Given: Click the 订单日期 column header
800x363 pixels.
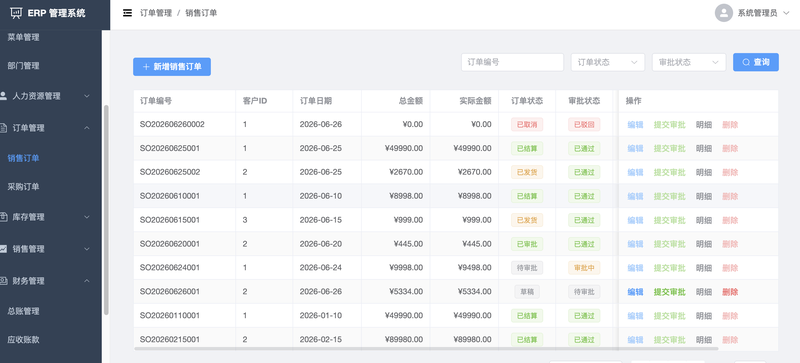Looking at the screenshot, I should pyautogui.click(x=315, y=101).
